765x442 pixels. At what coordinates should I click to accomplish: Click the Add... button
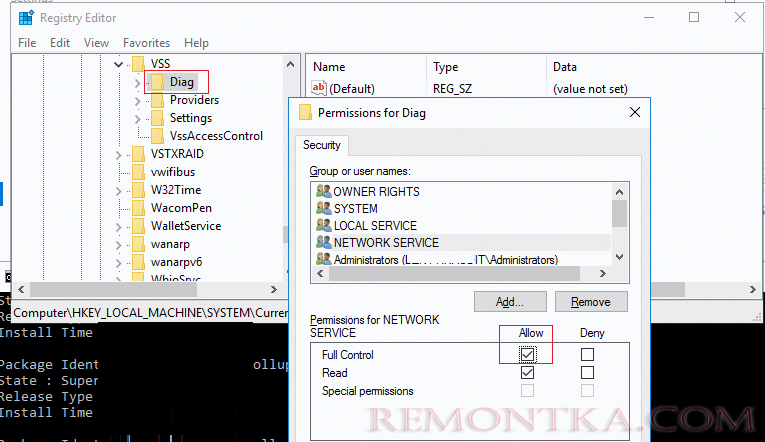tap(510, 302)
